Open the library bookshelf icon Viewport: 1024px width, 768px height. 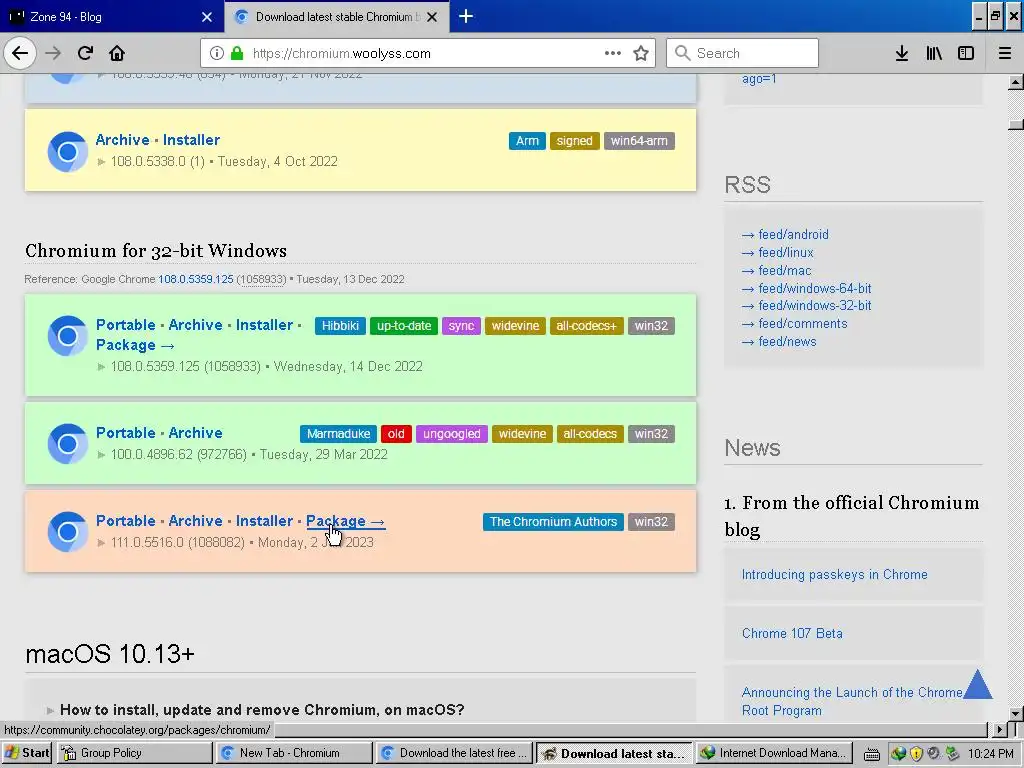coord(934,53)
